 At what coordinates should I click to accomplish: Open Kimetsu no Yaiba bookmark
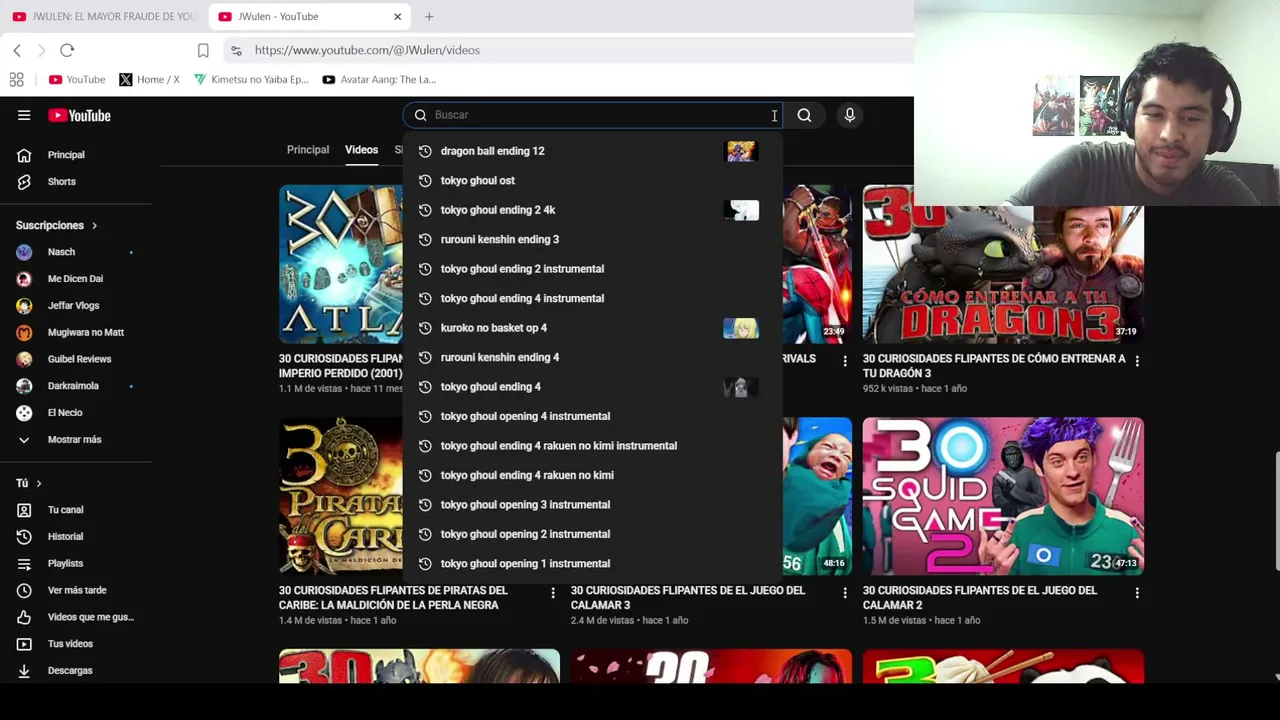251,79
